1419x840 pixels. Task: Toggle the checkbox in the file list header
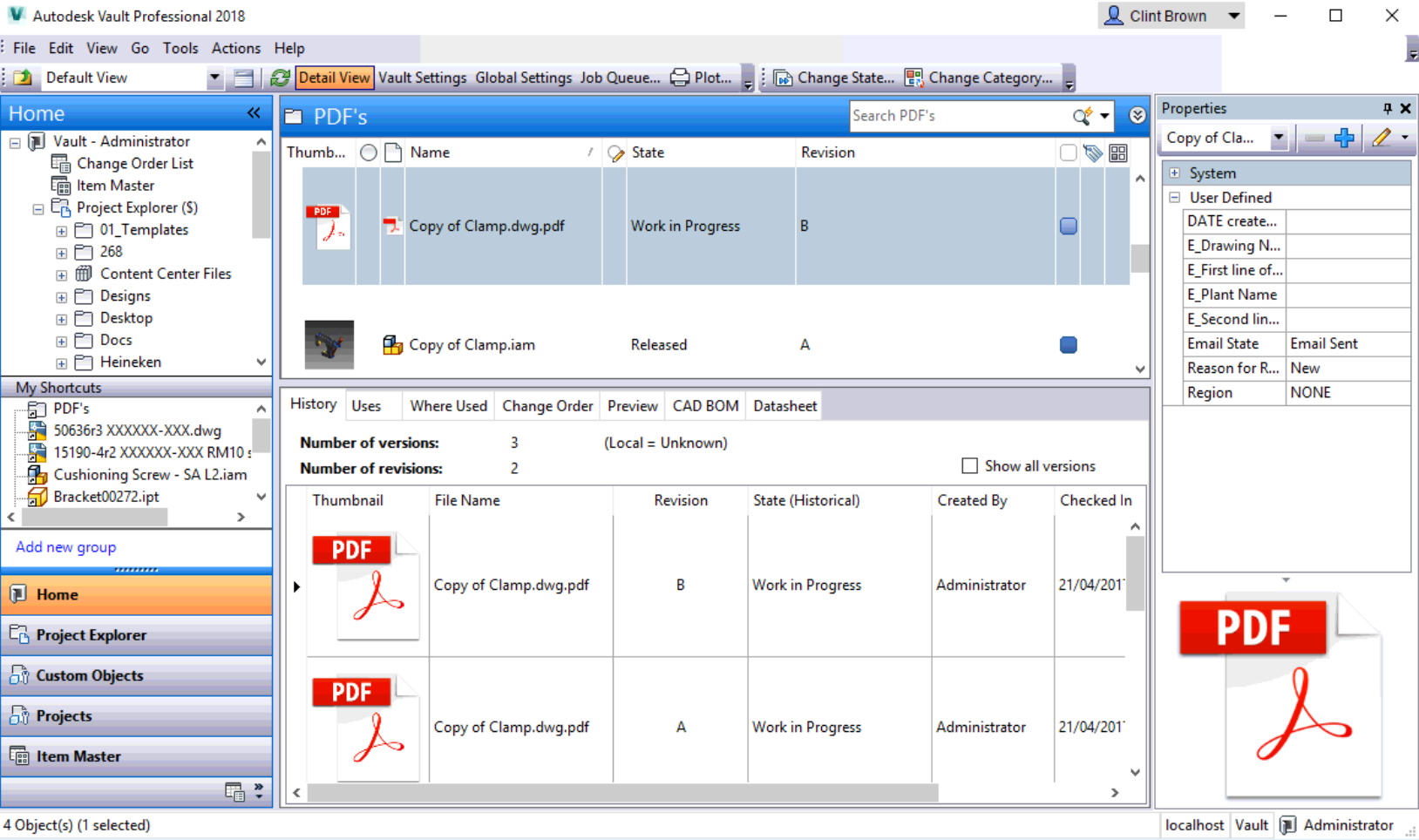(x=1068, y=153)
